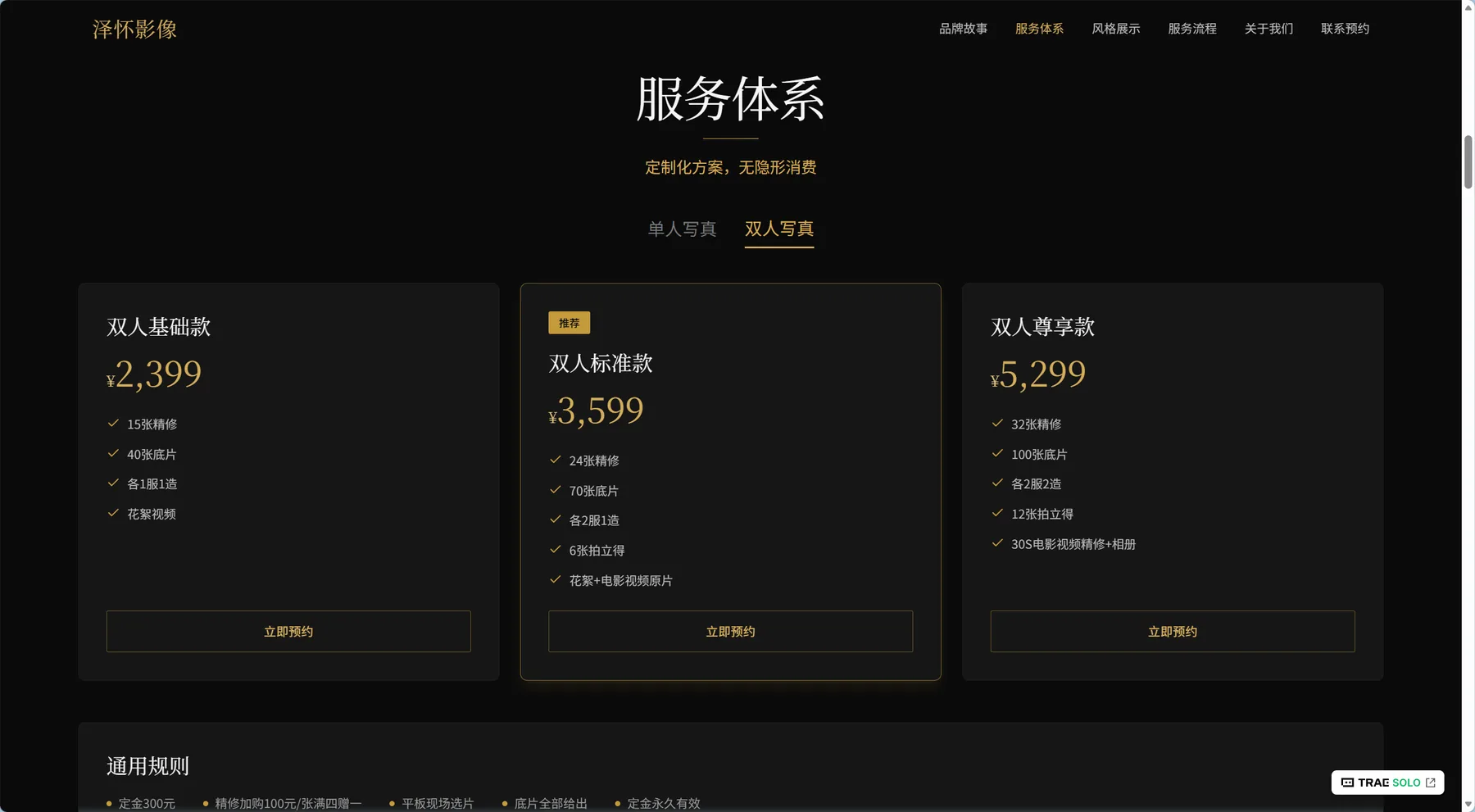Screen dimensions: 1475x812
Task: Click the checkmark beside 24张精修
Action: [x=555, y=460]
